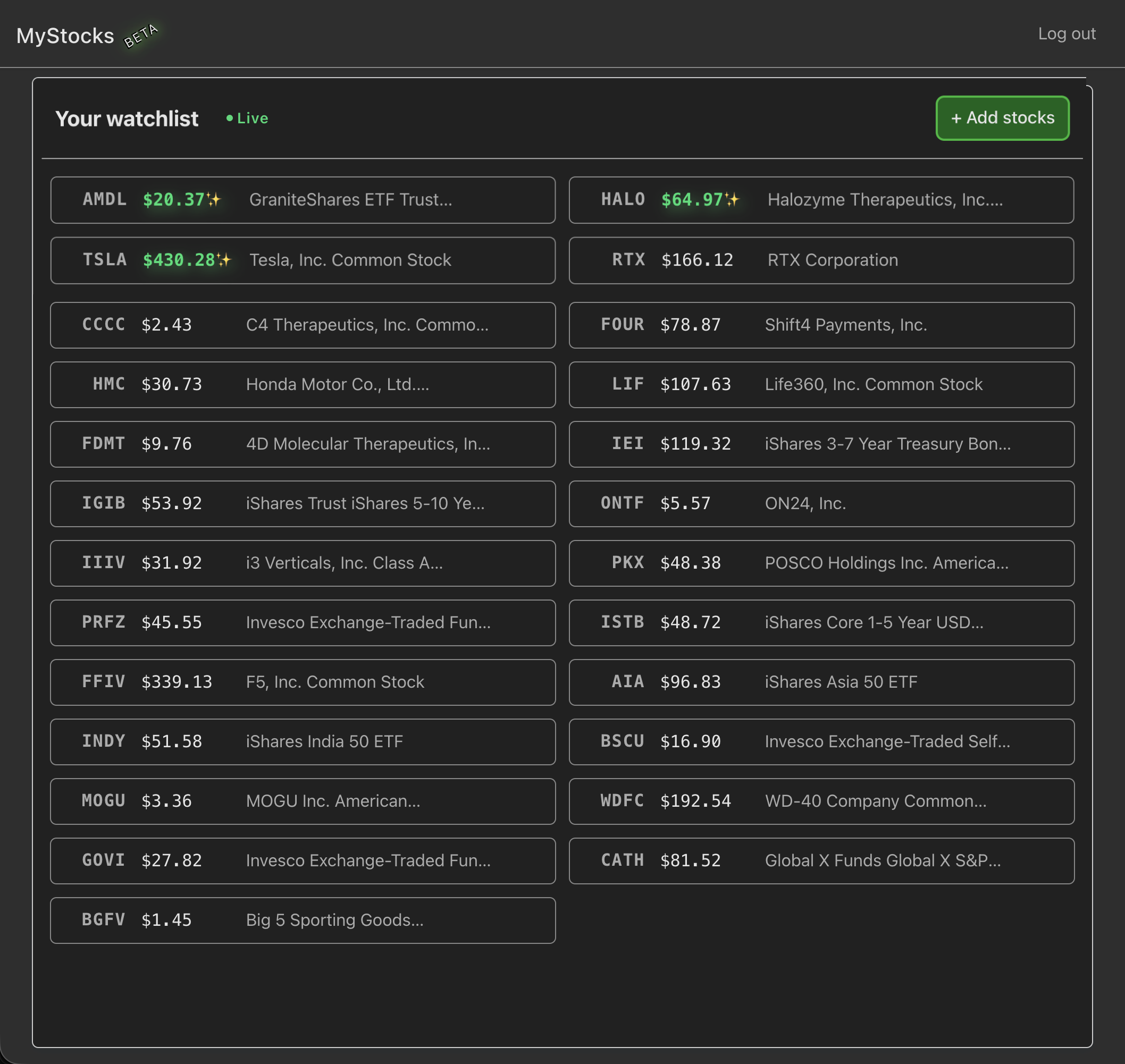Open the IEI iShares 3-7 Year Treasury row
Viewport: 1125px width, 1064px height.
click(821, 444)
